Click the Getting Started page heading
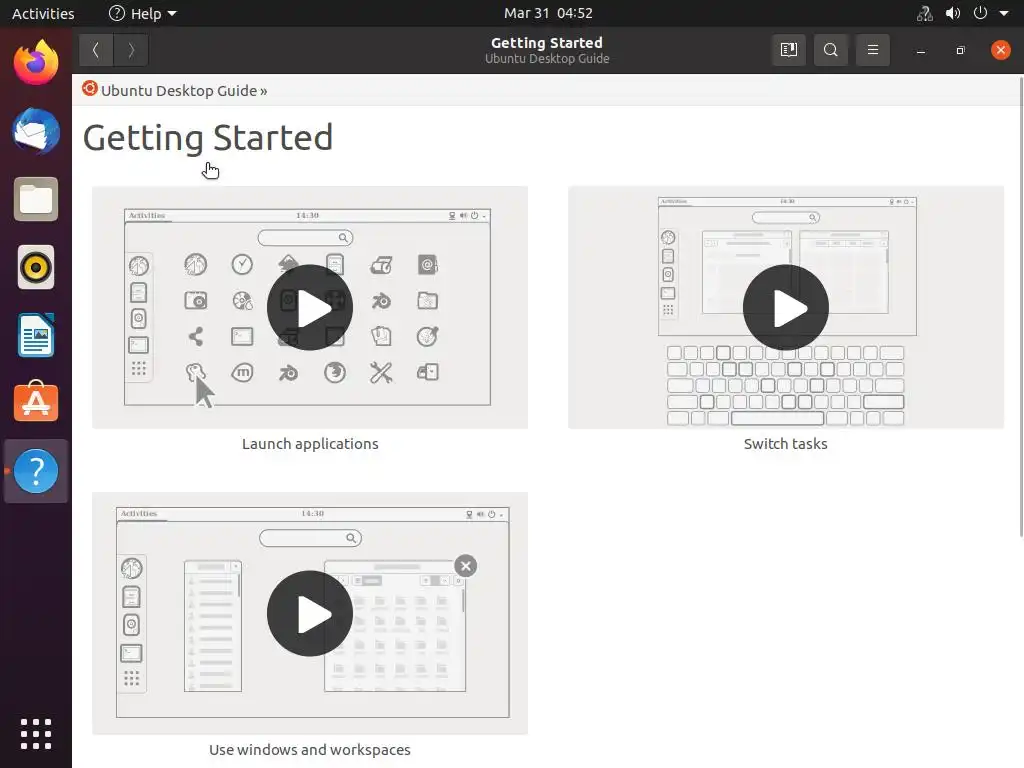1024x768 pixels. coord(208,138)
